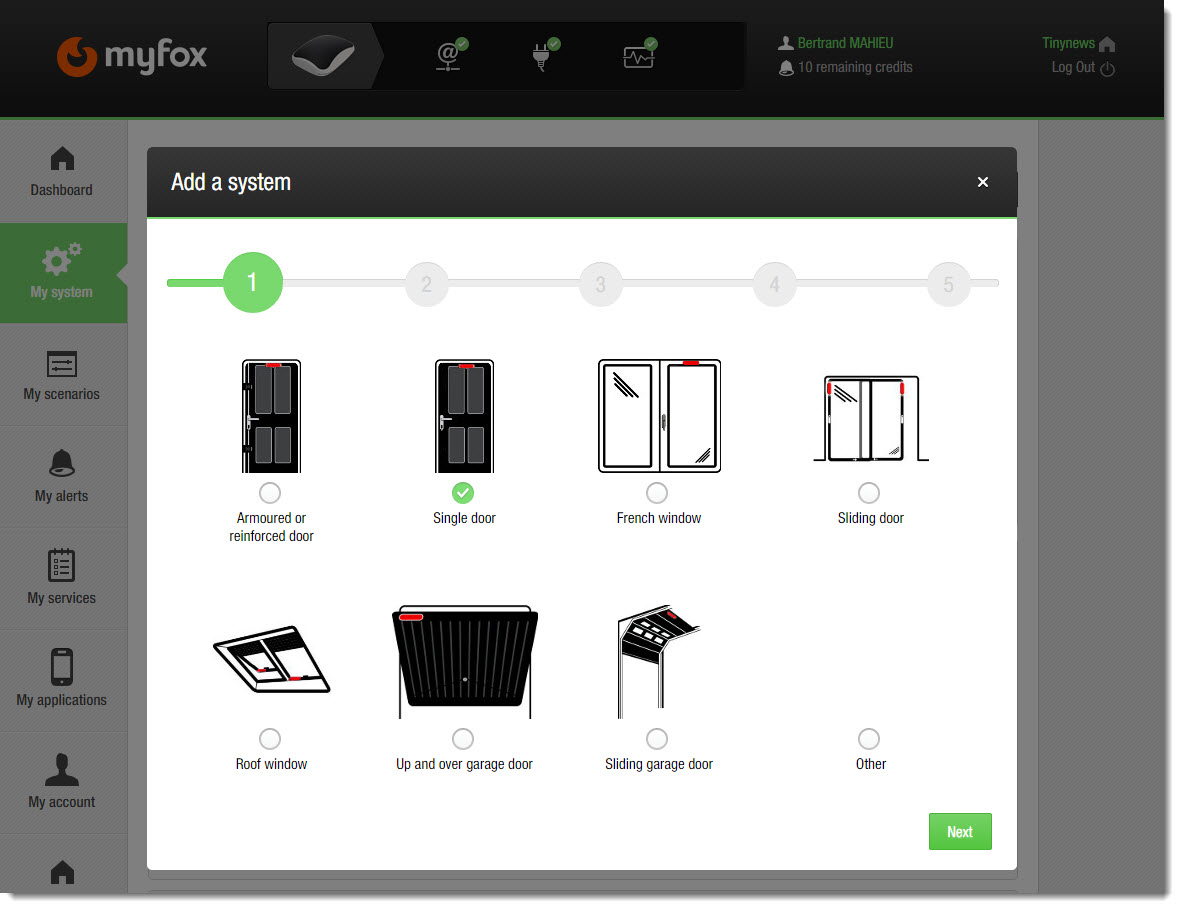The height and width of the screenshot is (908, 1179).
Task: Select the Armoured or reinforced door radio
Action: [270, 493]
